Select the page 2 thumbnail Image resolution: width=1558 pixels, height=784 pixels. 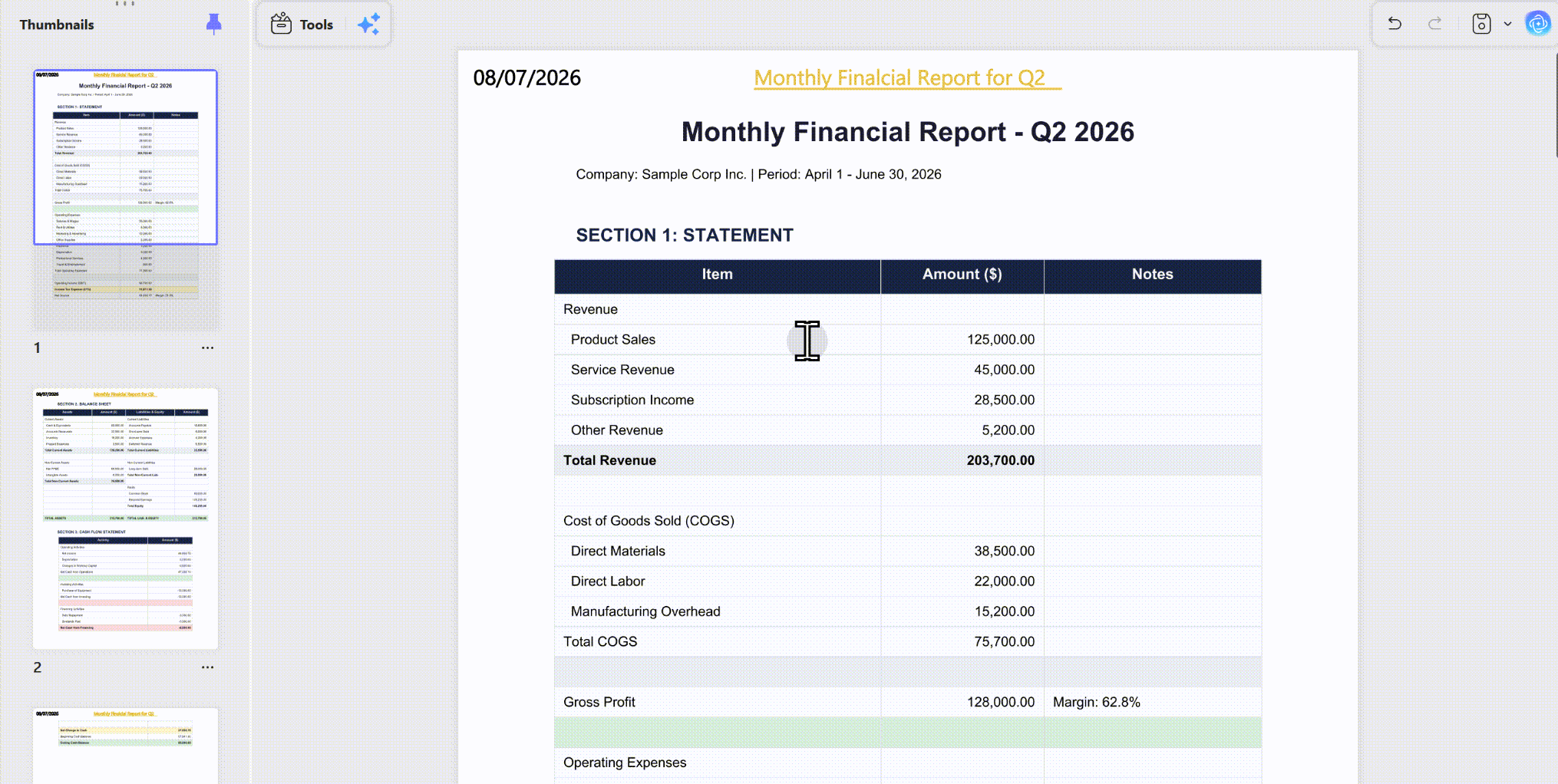[125, 519]
